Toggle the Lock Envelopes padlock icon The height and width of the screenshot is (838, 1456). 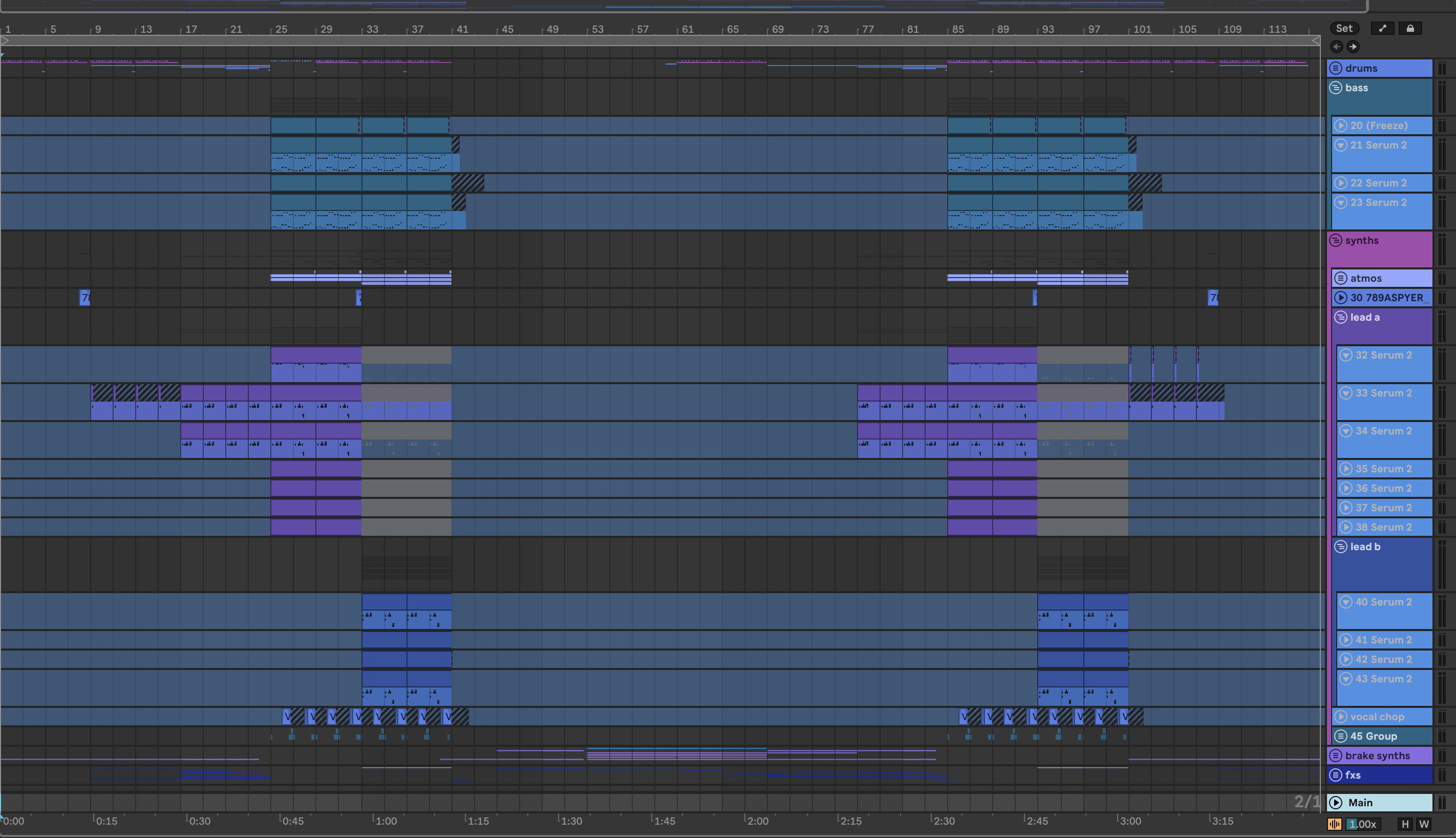point(1410,28)
